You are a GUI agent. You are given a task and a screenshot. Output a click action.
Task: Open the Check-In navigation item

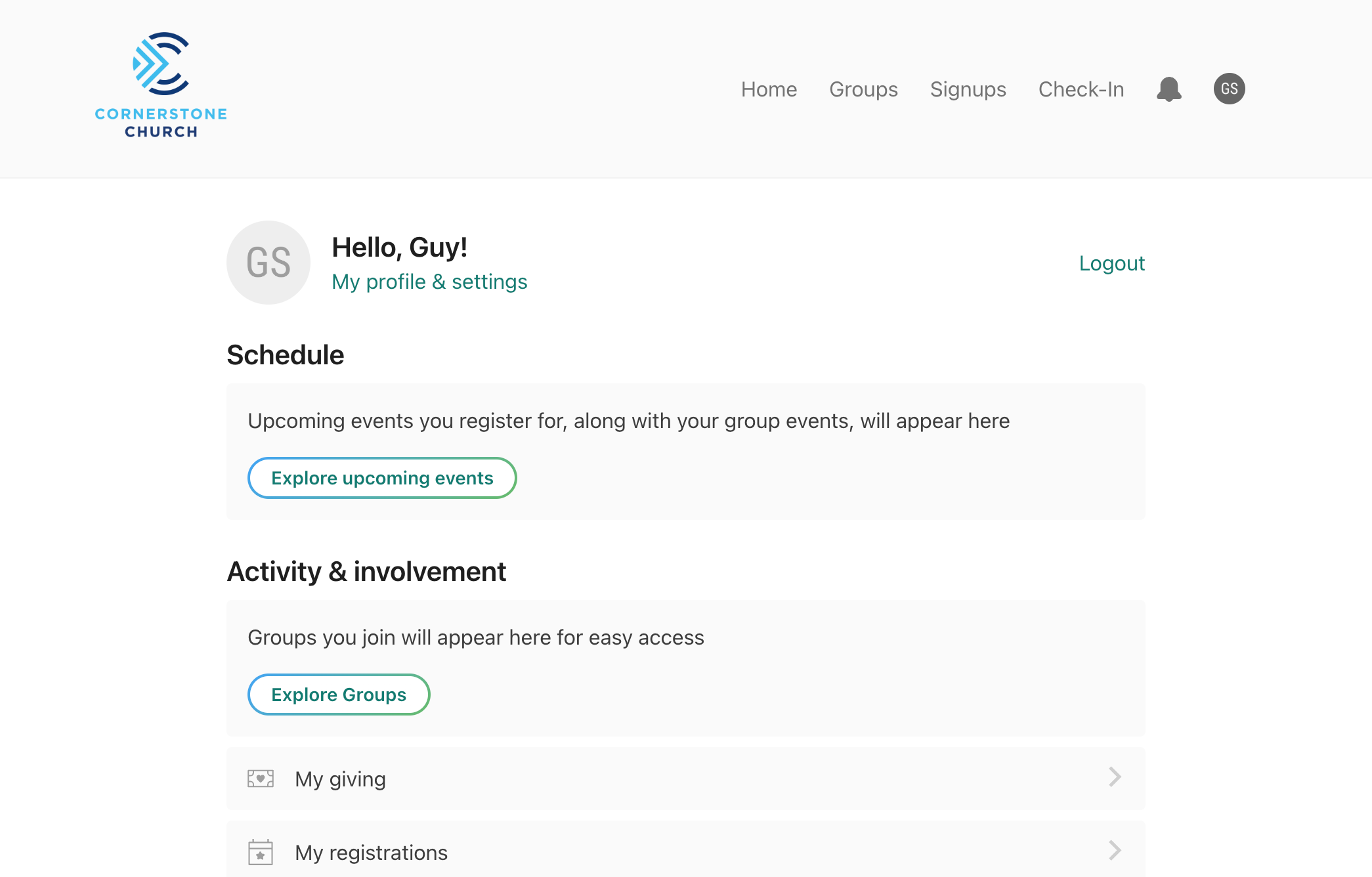(x=1081, y=89)
